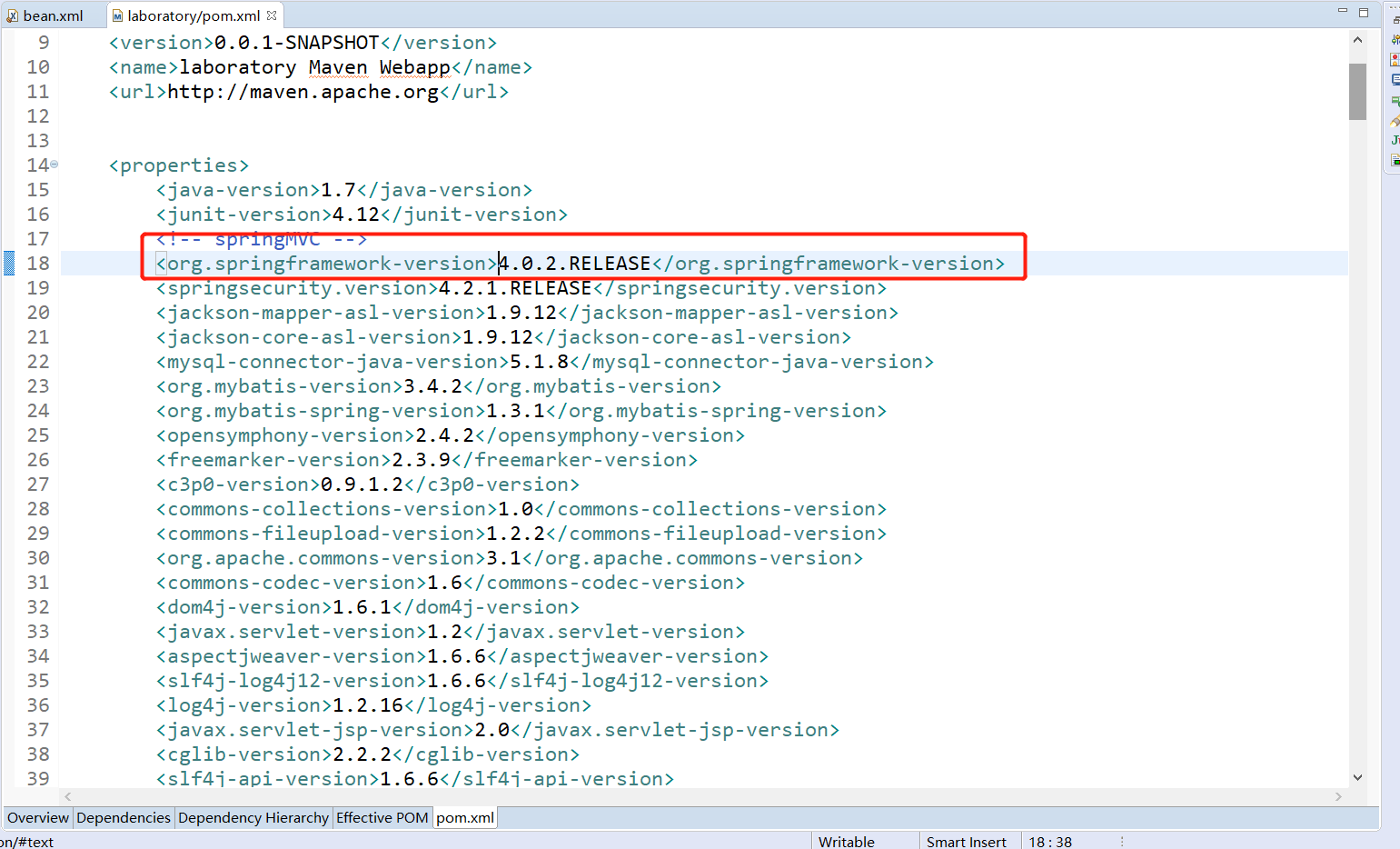Toggle Smart Insert mode in the status bar

tap(966, 841)
